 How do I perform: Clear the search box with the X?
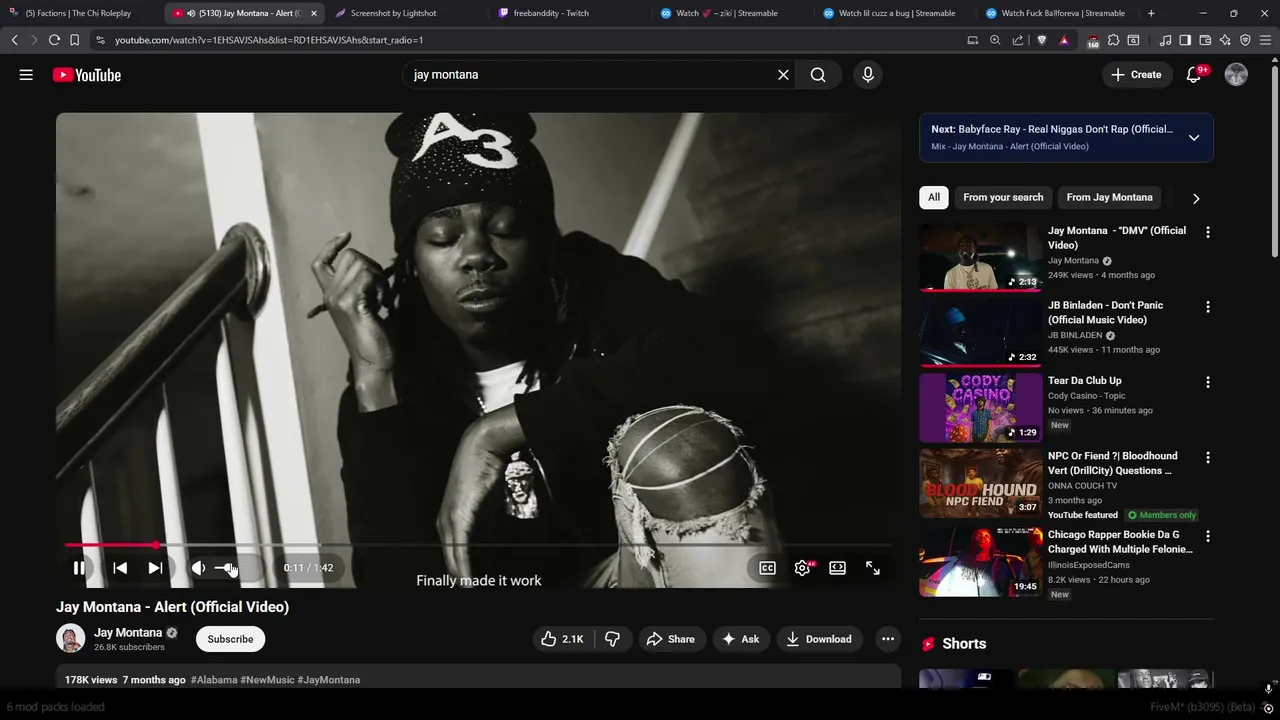[783, 75]
